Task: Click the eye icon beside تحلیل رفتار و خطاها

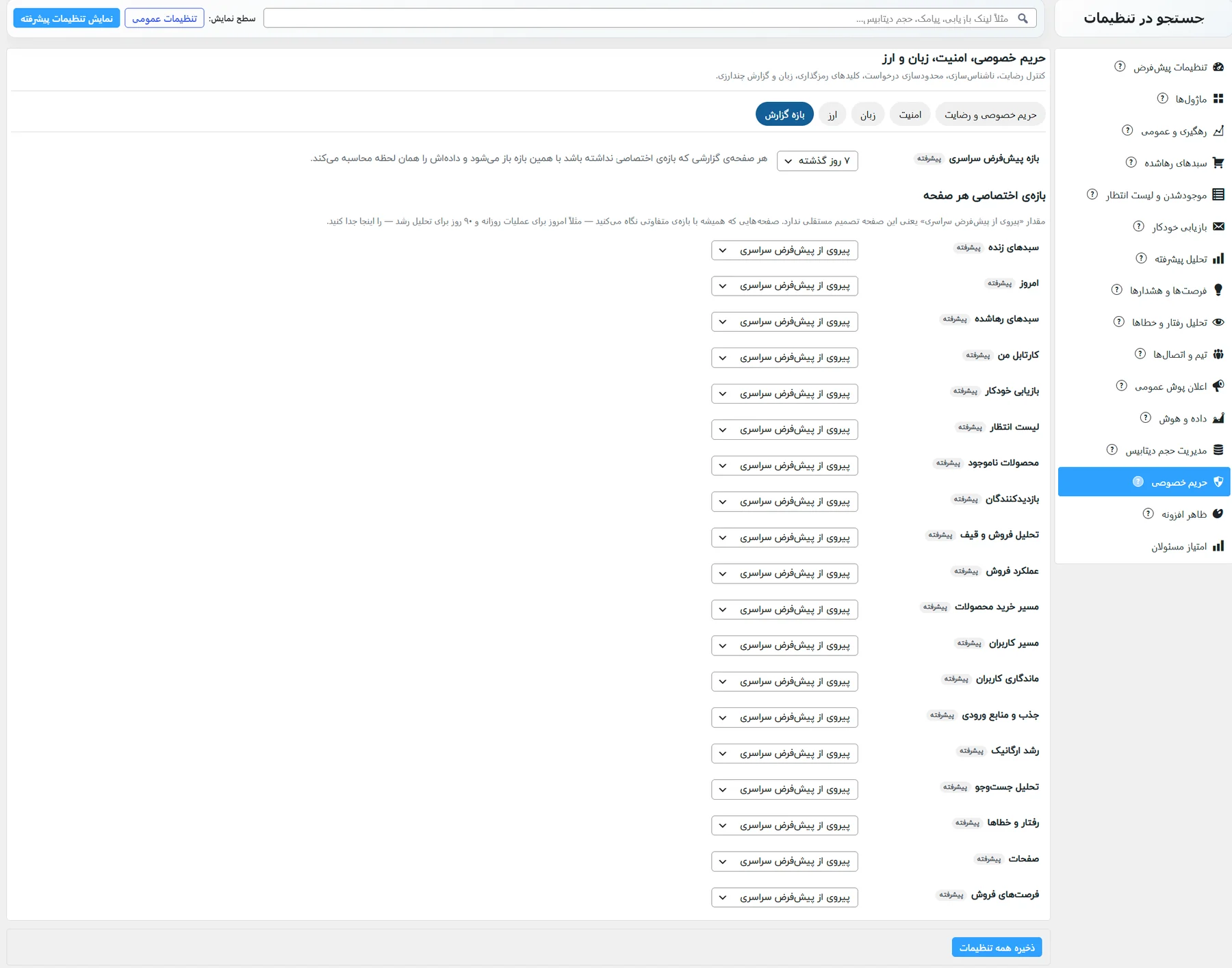Action: (1218, 322)
